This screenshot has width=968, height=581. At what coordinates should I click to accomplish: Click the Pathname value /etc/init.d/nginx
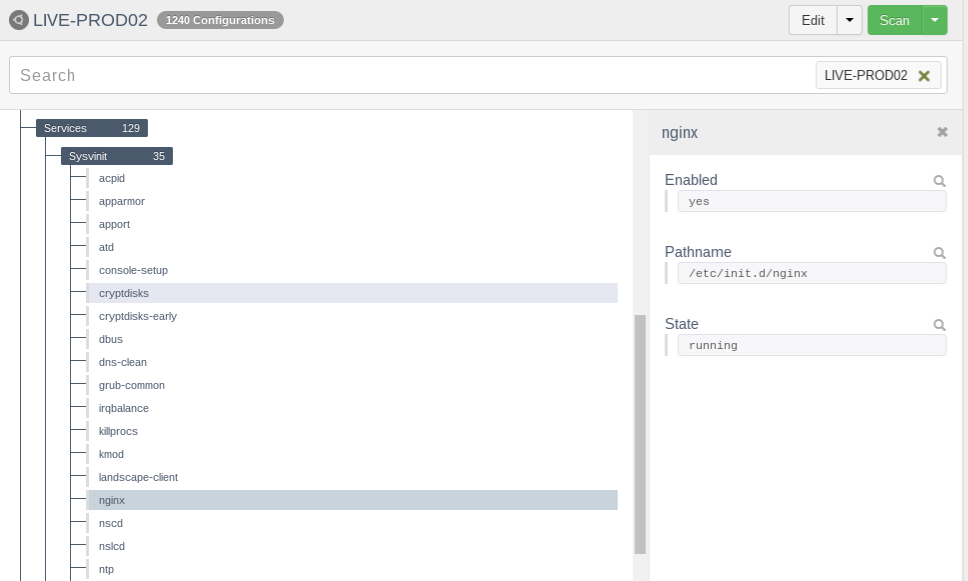click(x=812, y=274)
